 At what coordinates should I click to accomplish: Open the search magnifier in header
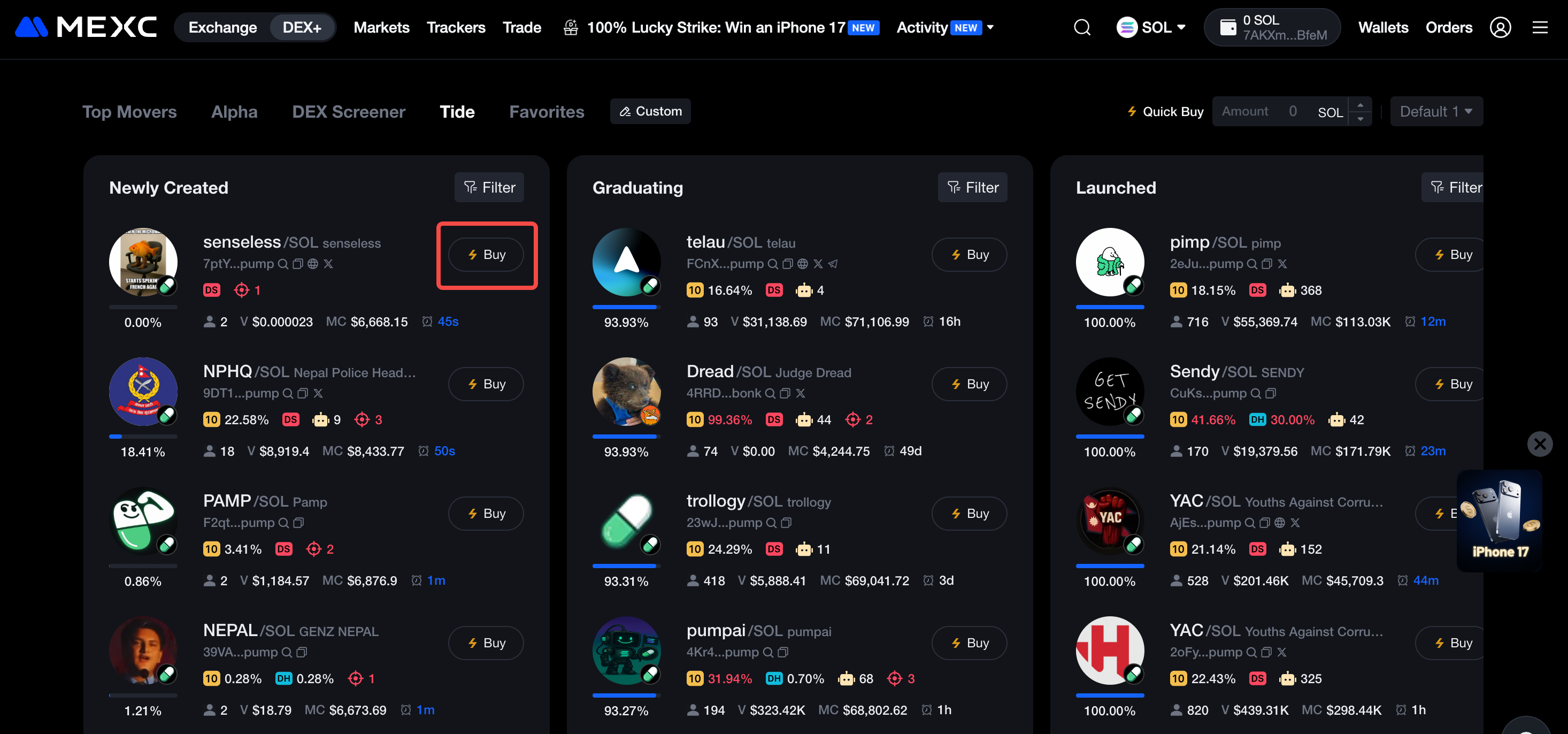point(1082,27)
